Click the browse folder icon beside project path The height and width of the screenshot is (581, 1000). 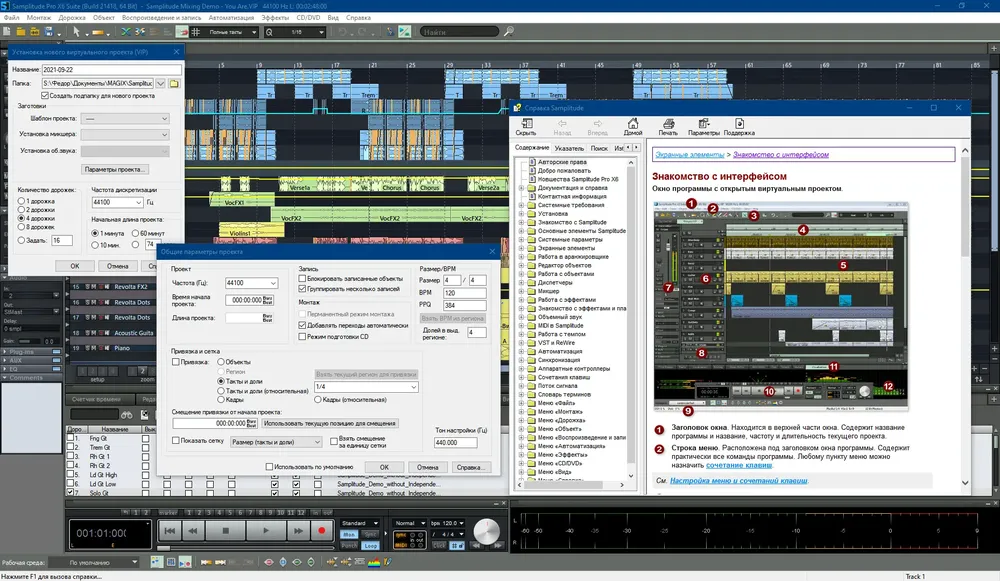click(174, 84)
